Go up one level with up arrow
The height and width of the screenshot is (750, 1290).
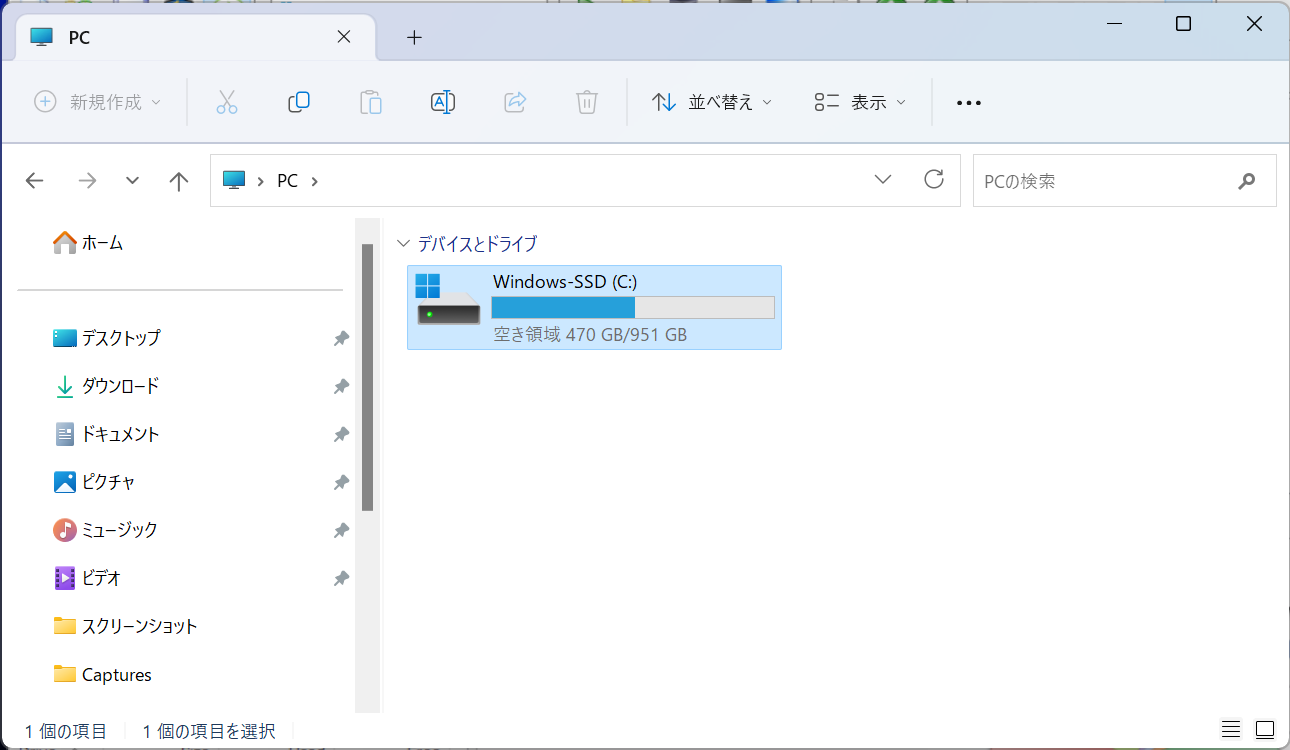[179, 181]
